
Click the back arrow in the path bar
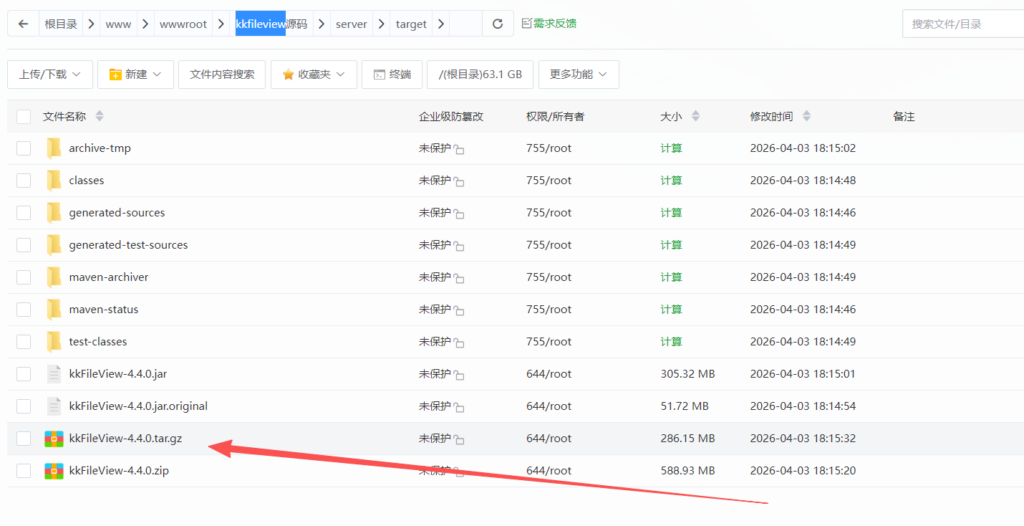[x=24, y=24]
